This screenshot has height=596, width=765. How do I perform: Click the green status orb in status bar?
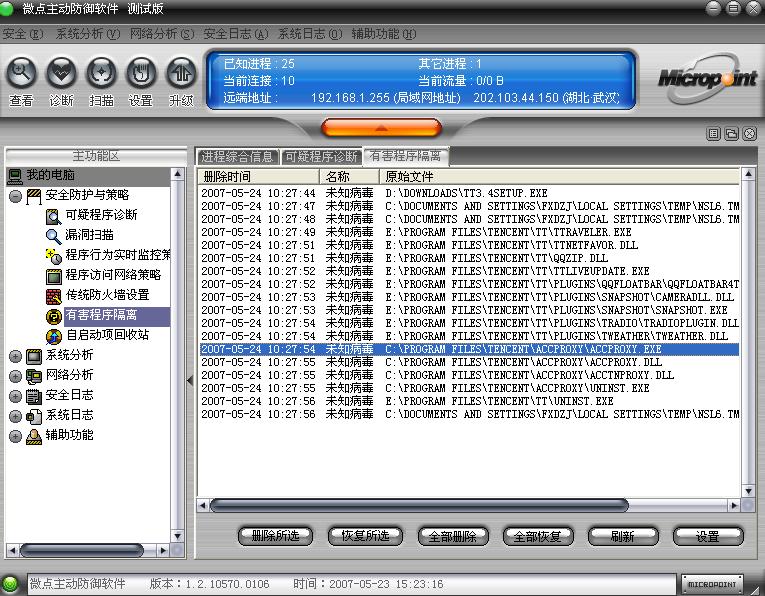[x=10, y=583]
